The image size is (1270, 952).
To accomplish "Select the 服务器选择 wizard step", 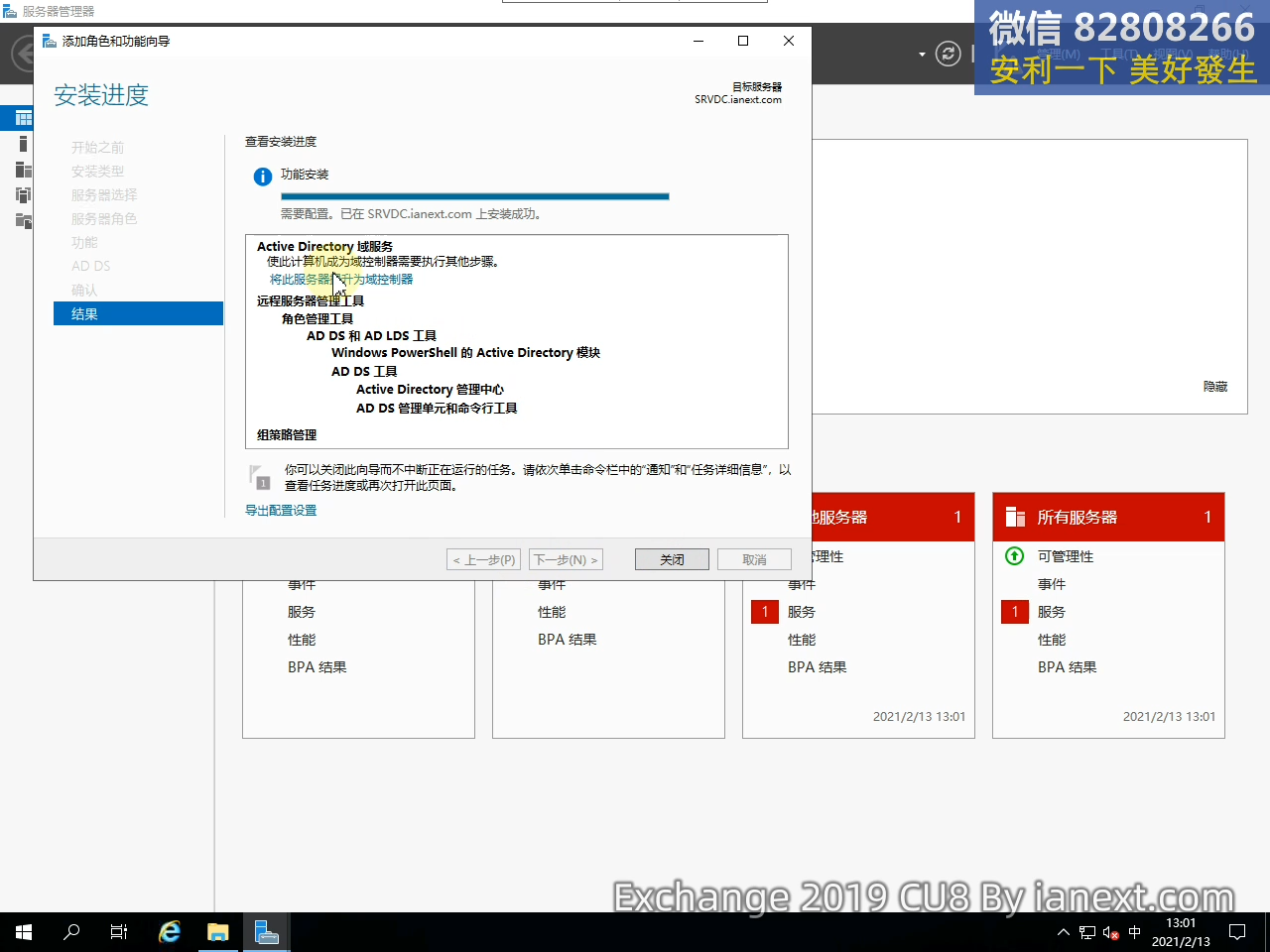I will click(104, 195).
